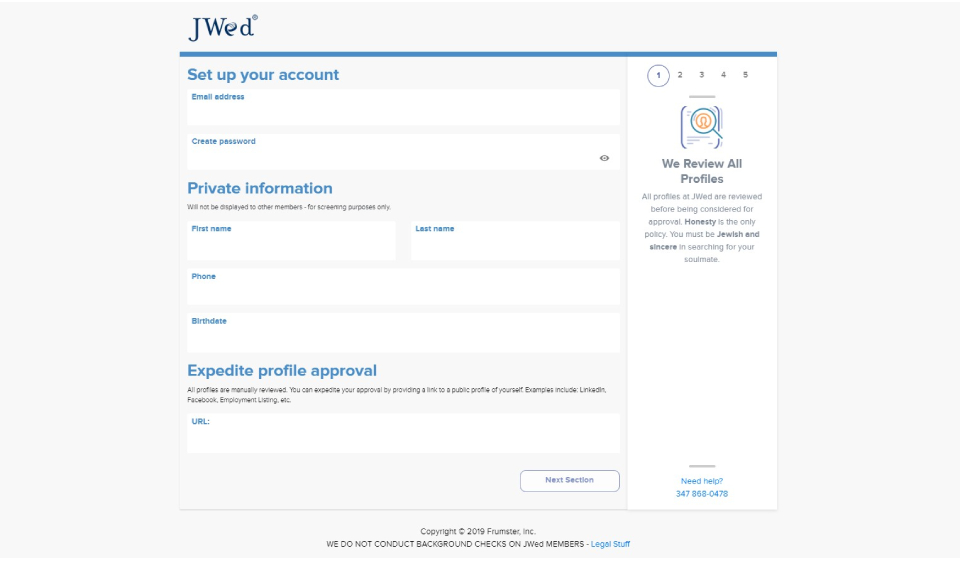The width and height of the screenshot is (960, 561).
Task: Open the Birthdate field
Action: 403,336
